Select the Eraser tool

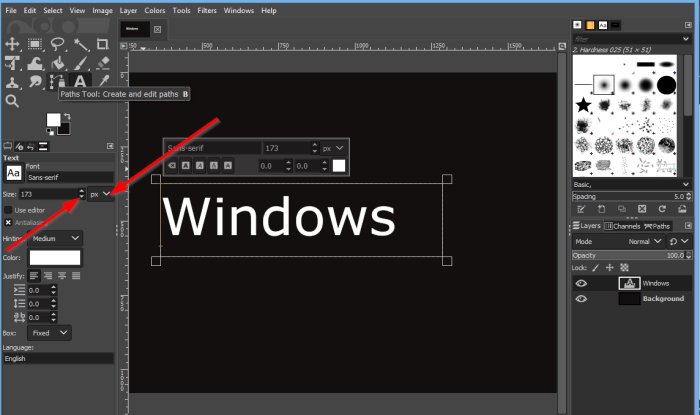103,63
